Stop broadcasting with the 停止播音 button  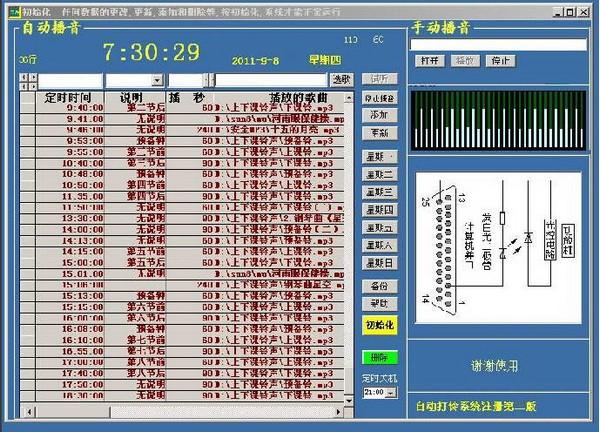click(380, 98)
